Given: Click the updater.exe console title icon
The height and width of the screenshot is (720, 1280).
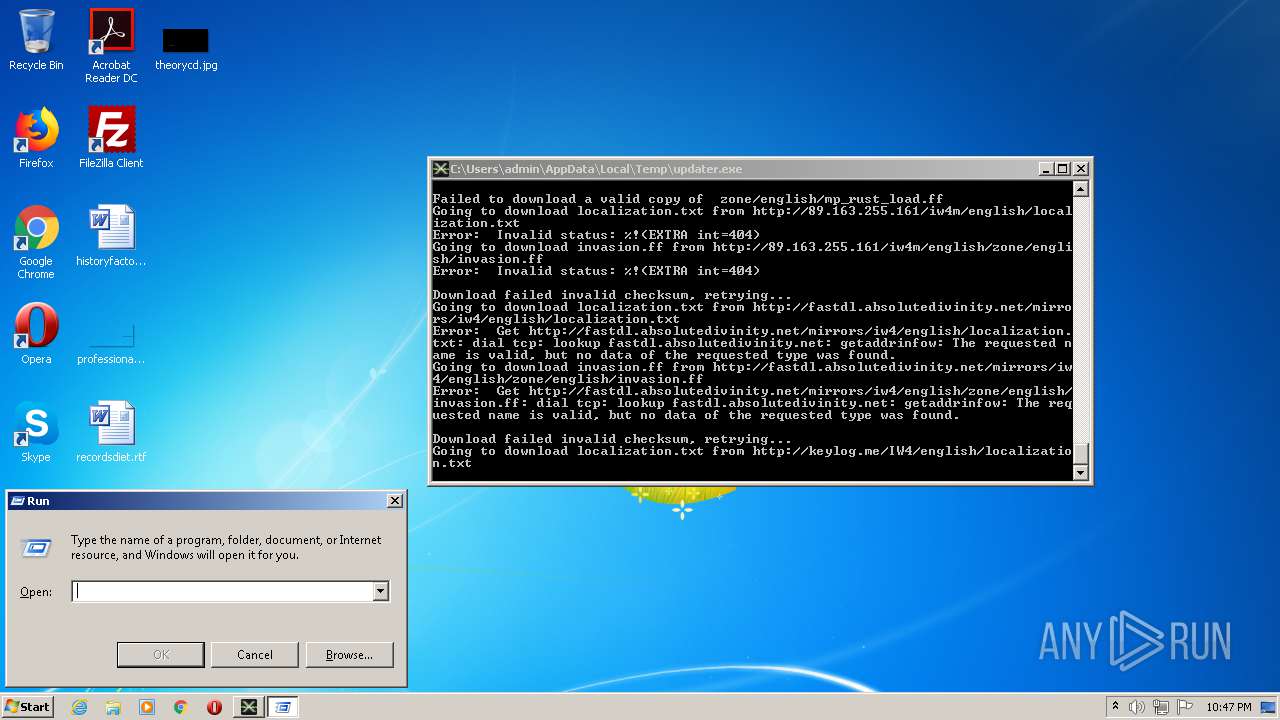Looking at the screenshot, I should [x=440, y=169].
